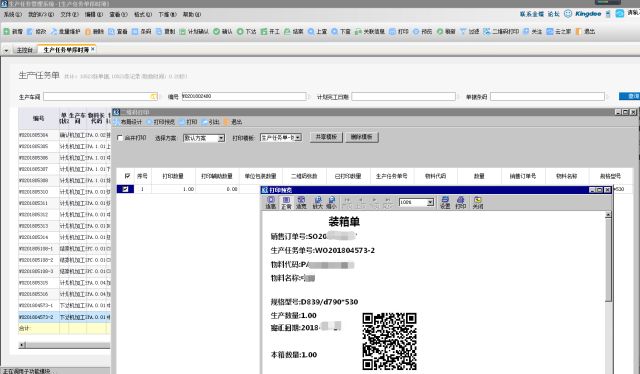Click the 删除模板 button

[x=361, y=137]
